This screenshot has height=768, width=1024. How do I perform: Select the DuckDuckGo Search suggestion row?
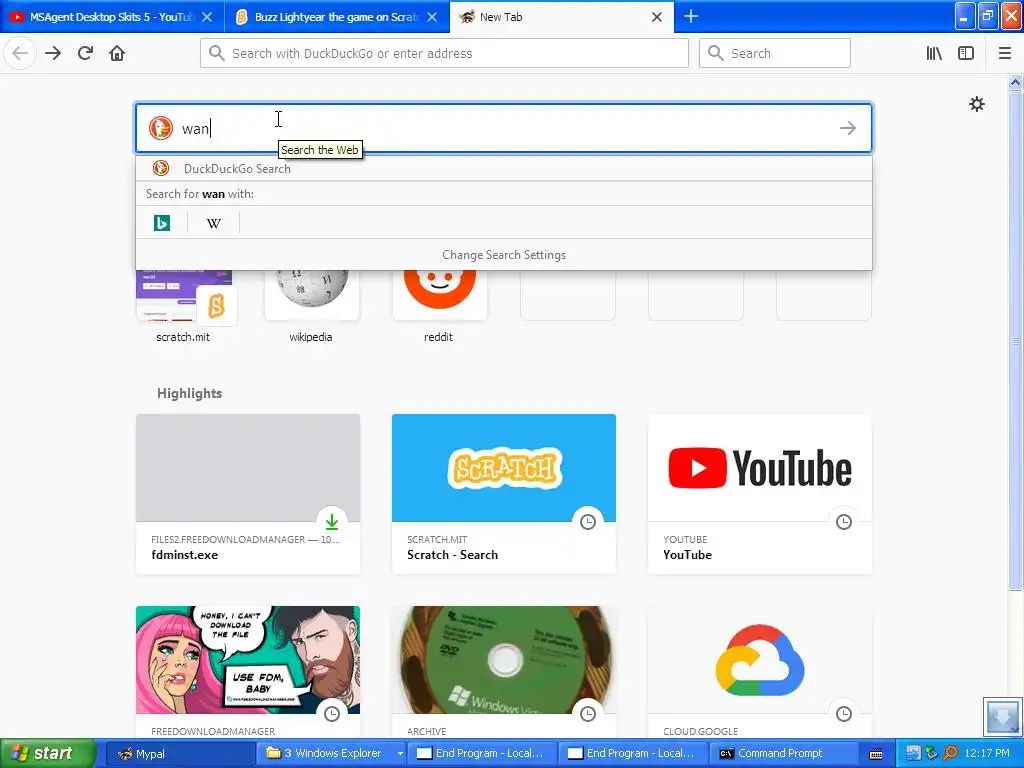click(504, 168)
